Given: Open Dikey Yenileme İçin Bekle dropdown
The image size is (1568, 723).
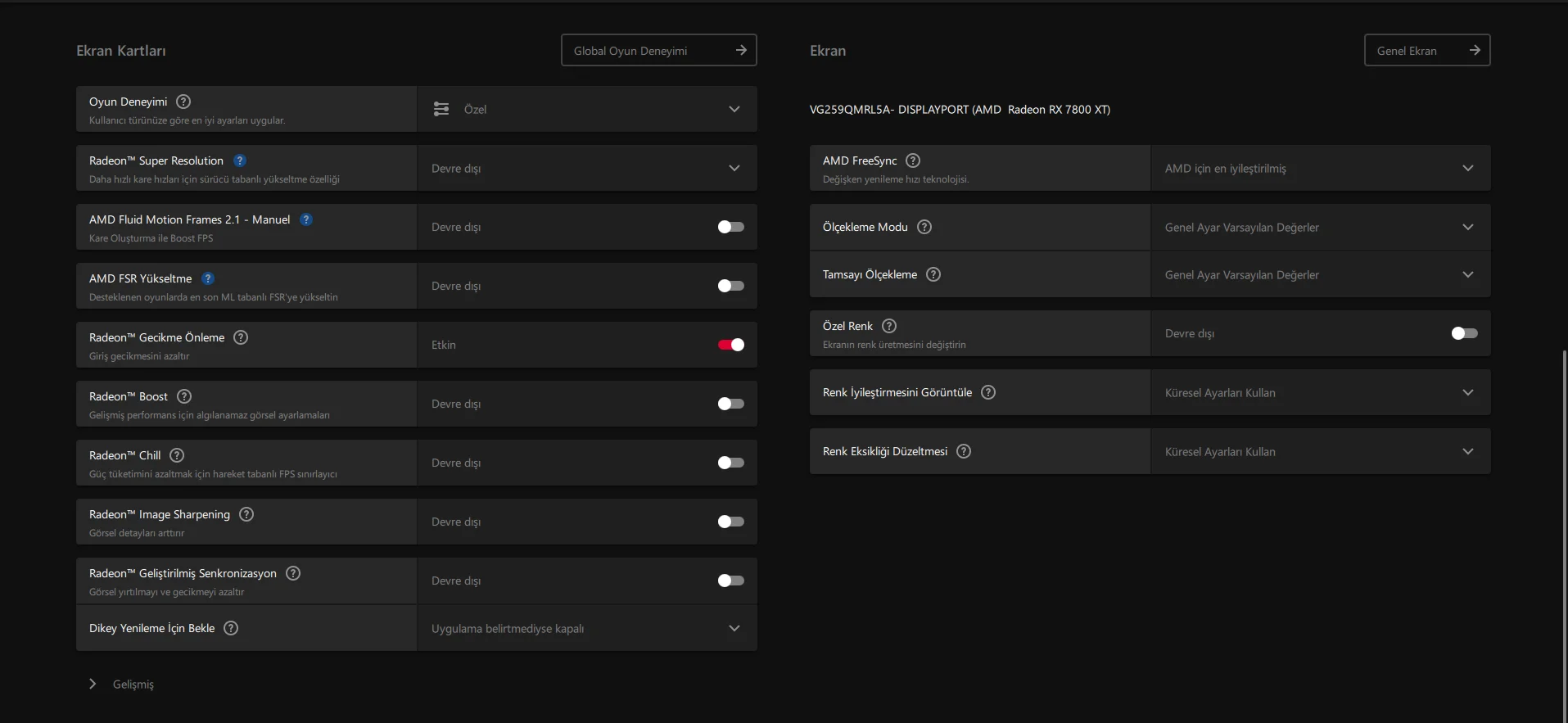Looking at the screenshot, I should [587, 628].
